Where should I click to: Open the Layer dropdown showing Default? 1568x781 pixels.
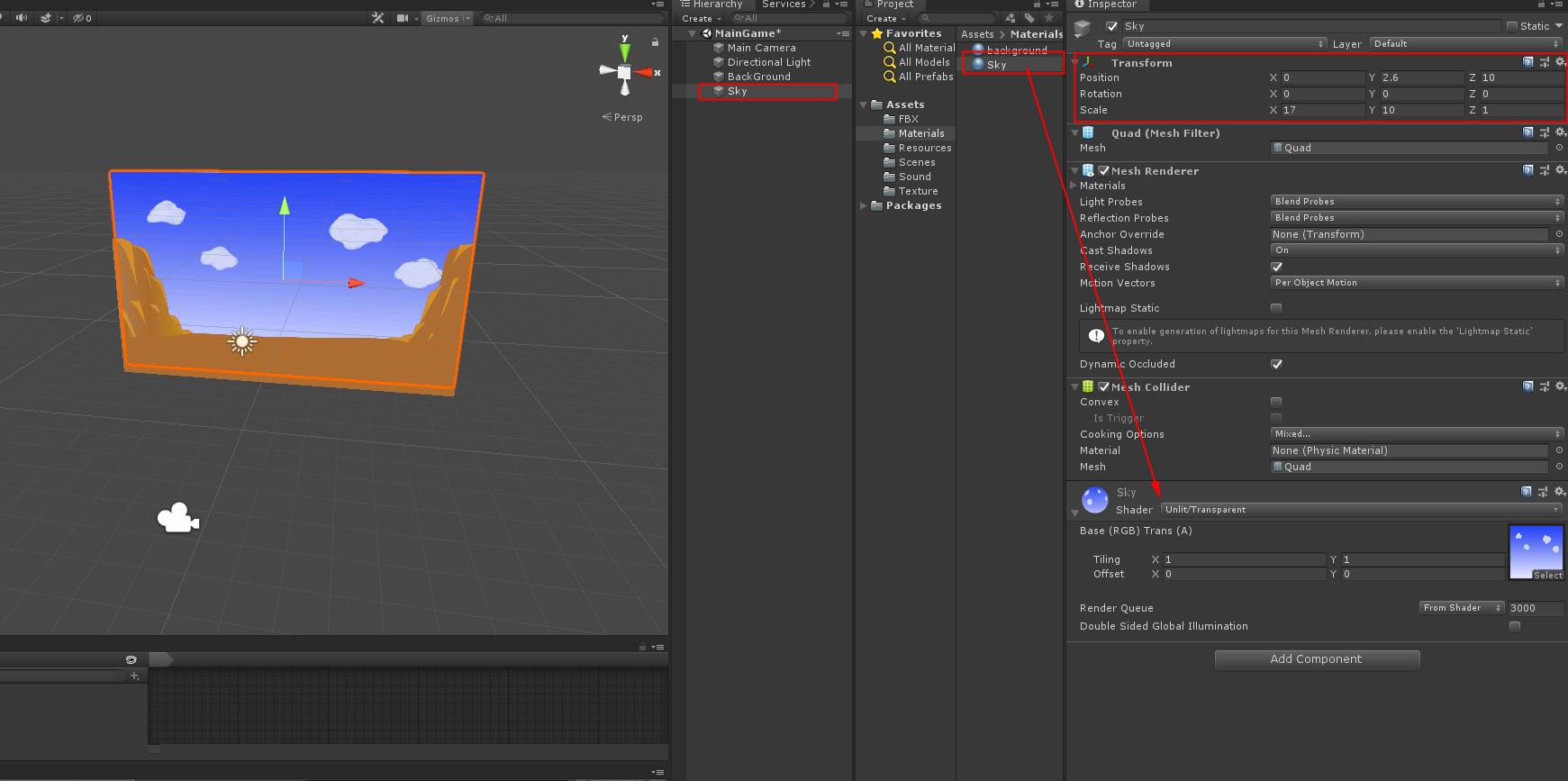point(1465,43)
